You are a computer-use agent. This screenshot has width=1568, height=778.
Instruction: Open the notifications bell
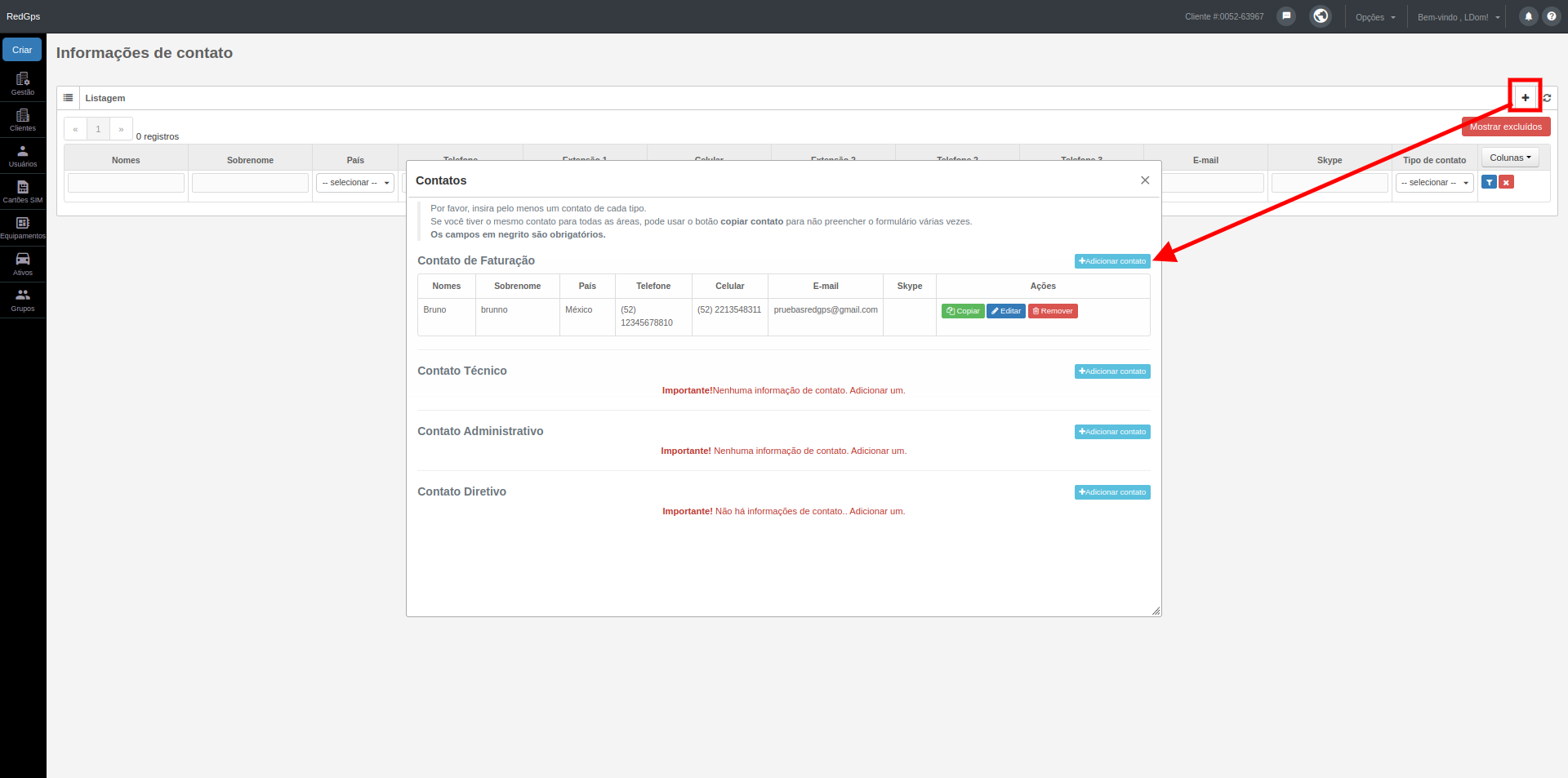point(1528,16)
